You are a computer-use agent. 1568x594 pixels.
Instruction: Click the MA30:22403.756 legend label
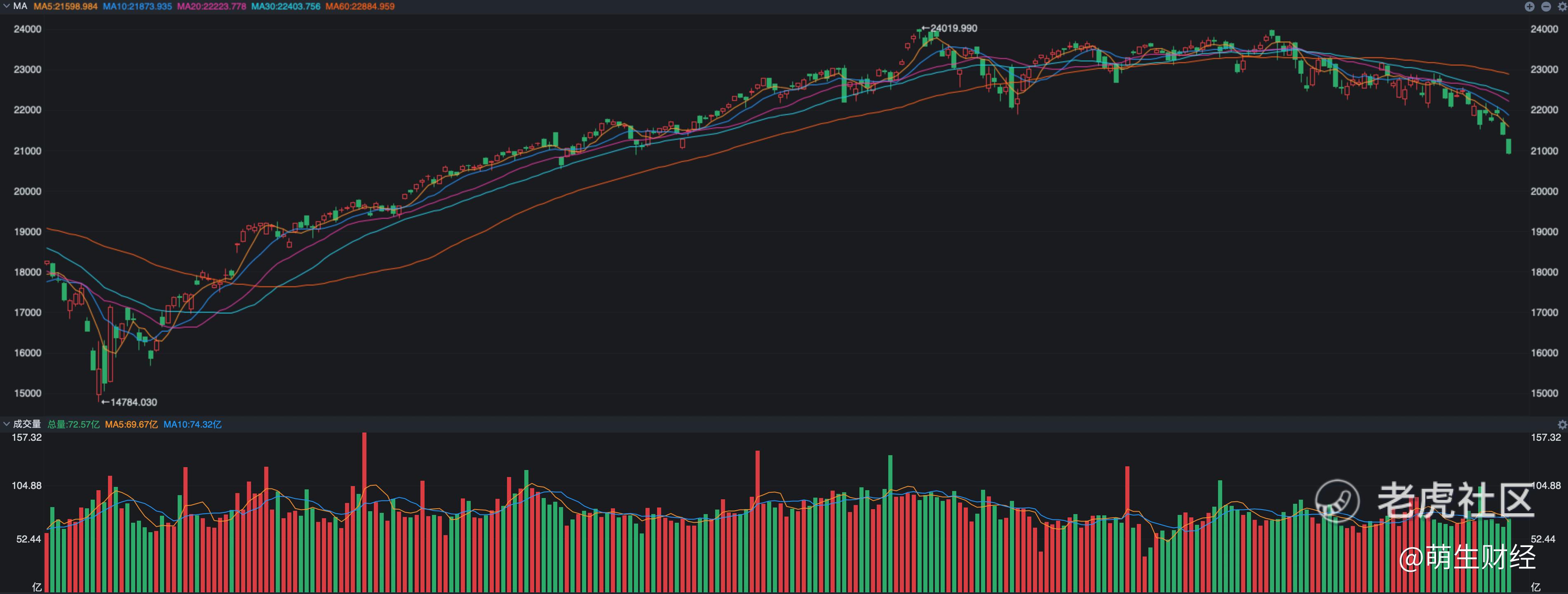(x=286, y=6)
